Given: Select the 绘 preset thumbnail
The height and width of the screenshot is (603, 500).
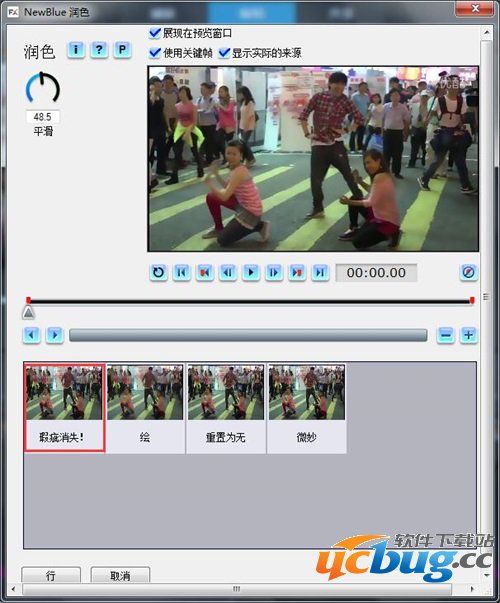Looking at the screenshot, I should (x=145, y=408).
